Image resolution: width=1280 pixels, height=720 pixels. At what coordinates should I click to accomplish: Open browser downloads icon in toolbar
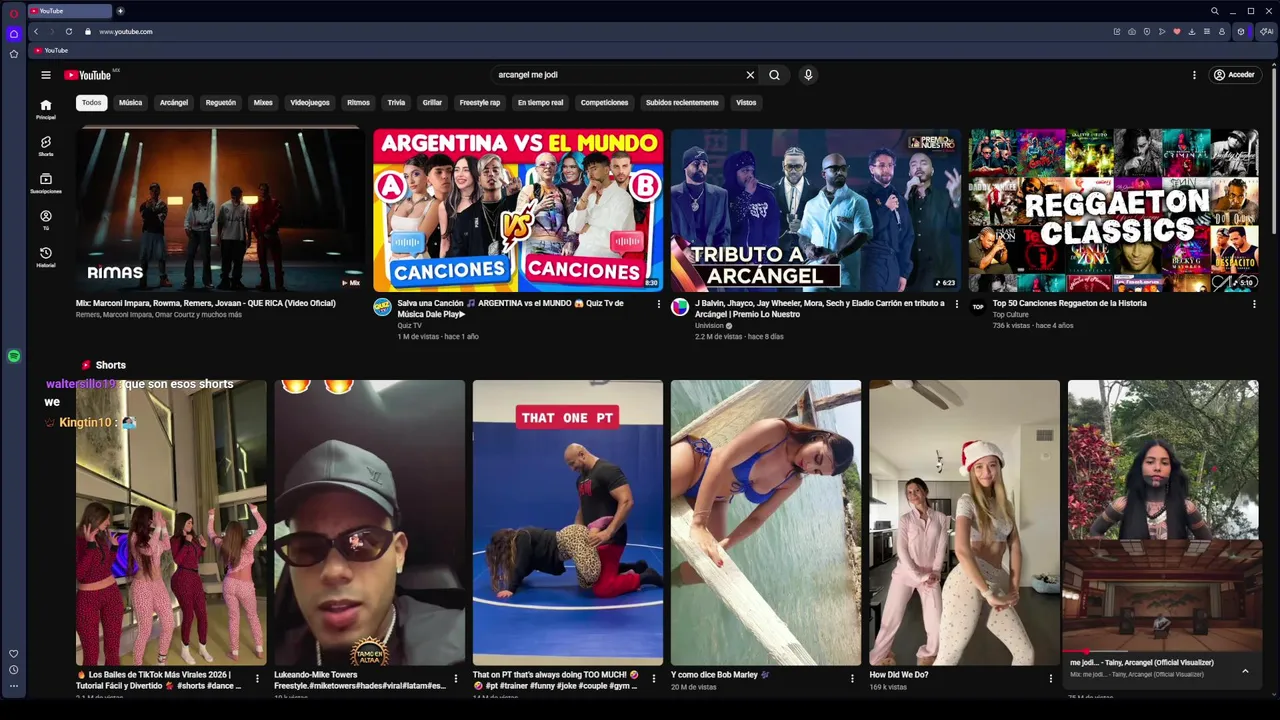[x=1191, y=32]
